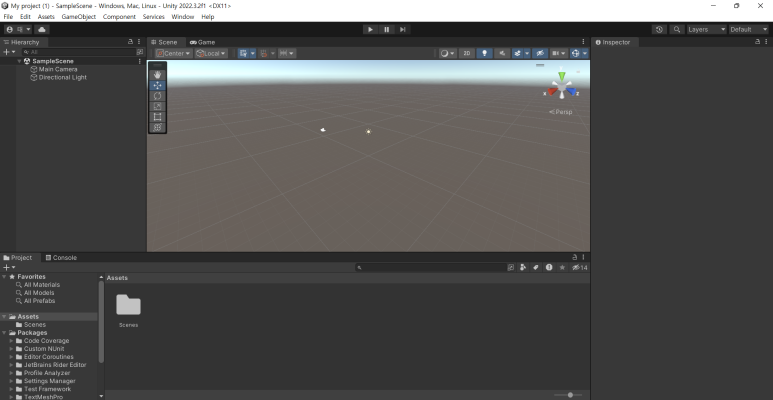Select the Rect transform tool
This screenshot has width=773, height=400.
click(157, 117)
